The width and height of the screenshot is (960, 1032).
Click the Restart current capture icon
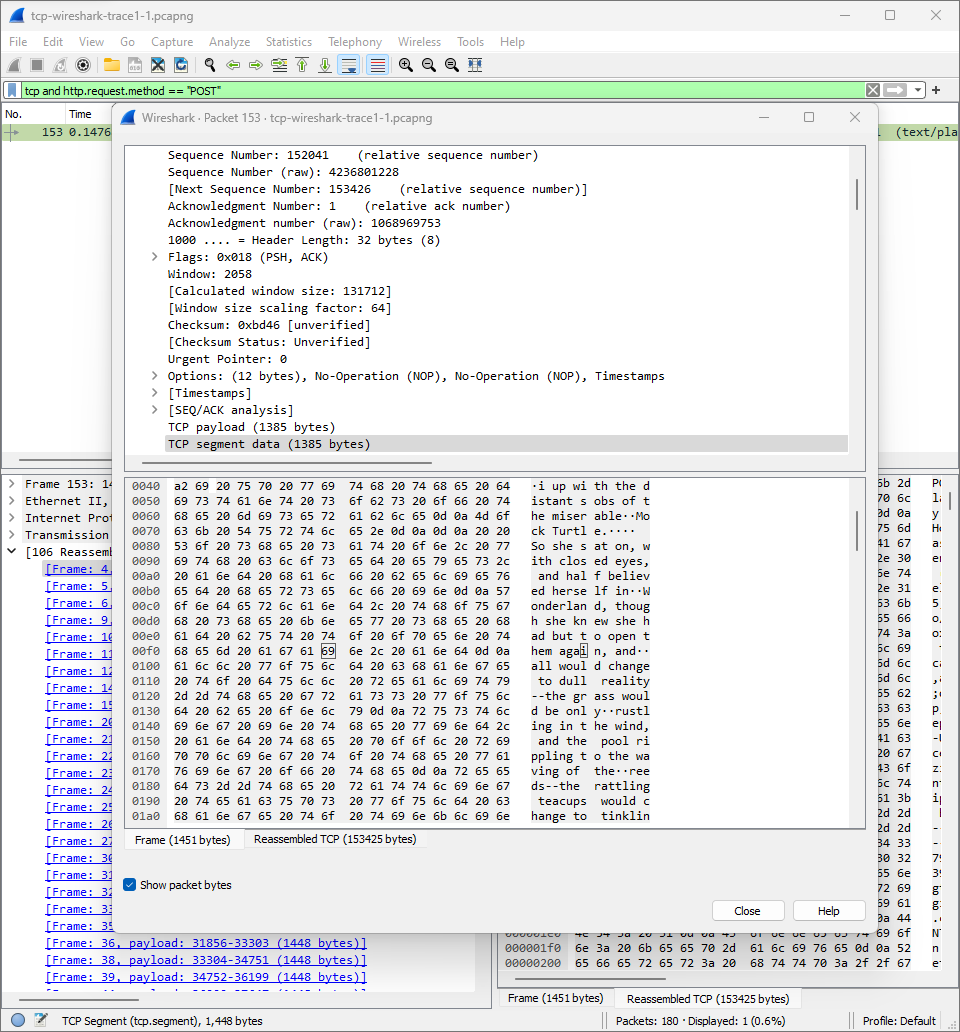click(60, 65)
